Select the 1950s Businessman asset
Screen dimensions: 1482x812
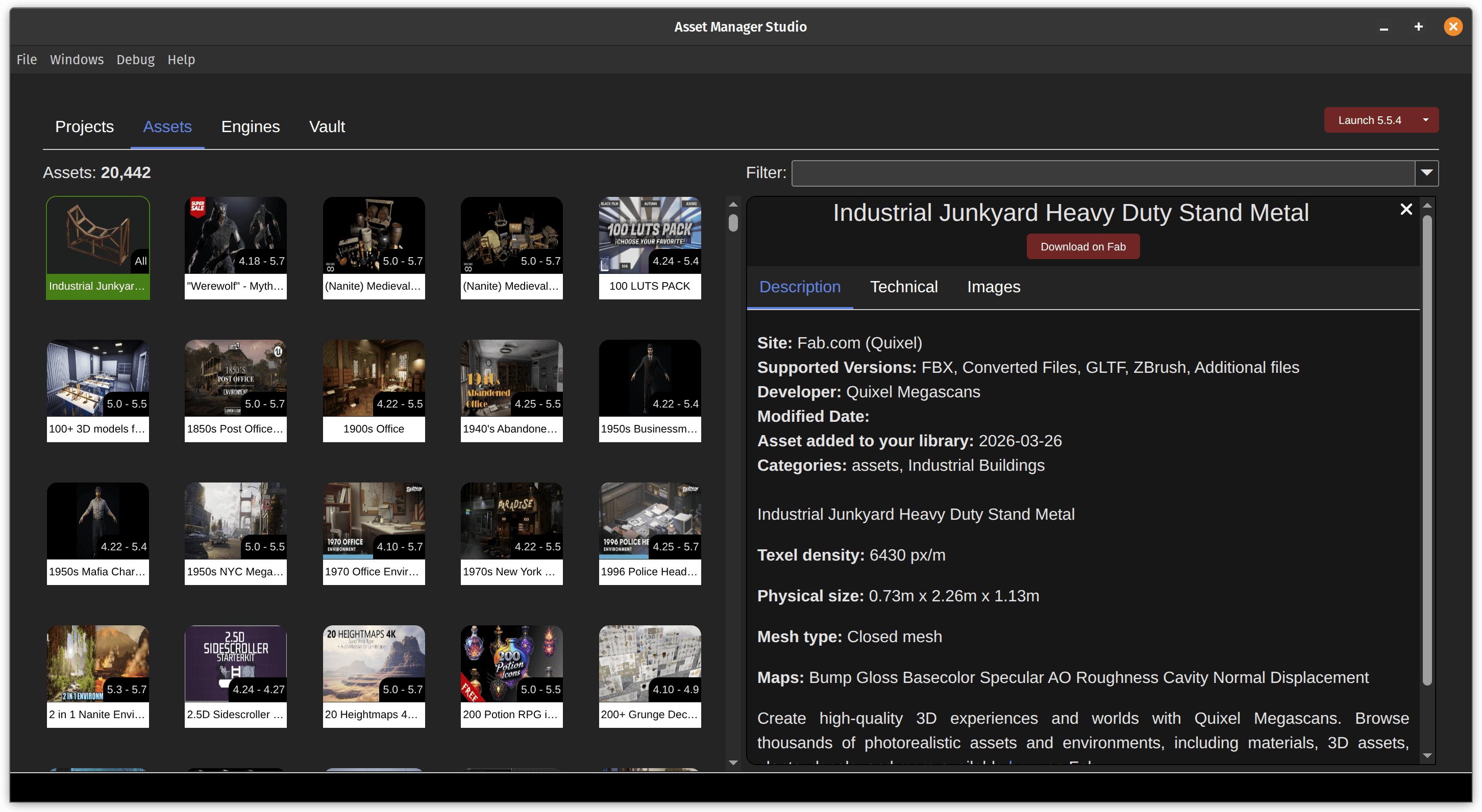[x=650, y=391]
